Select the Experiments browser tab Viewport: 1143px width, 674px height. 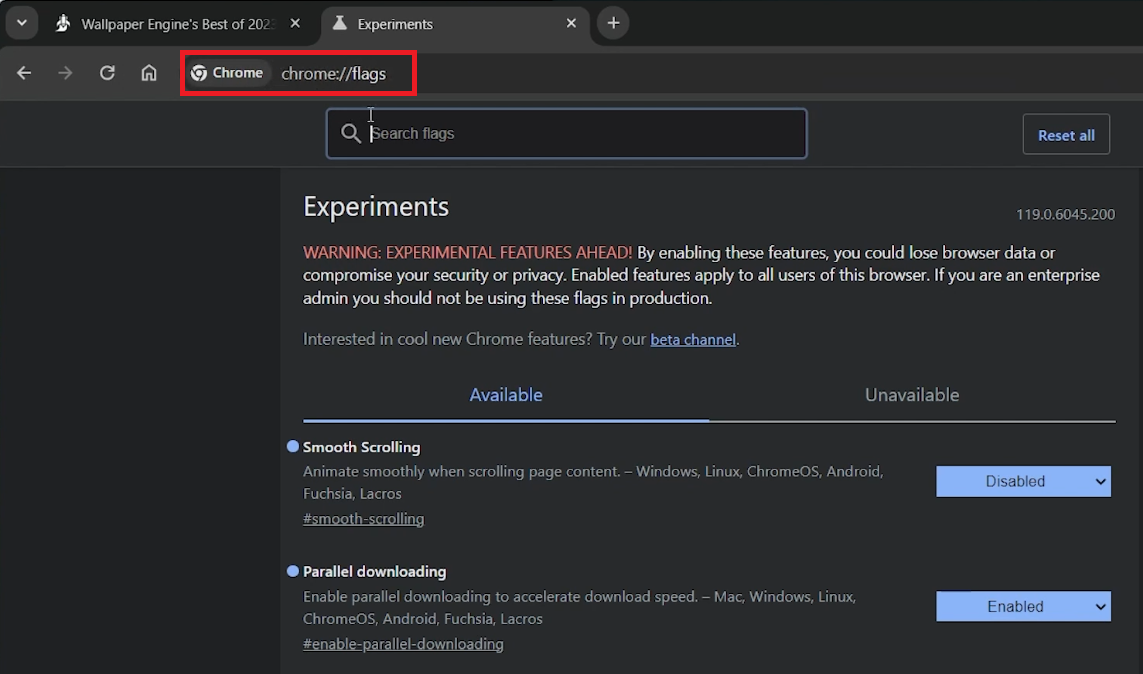pos(456,24)
